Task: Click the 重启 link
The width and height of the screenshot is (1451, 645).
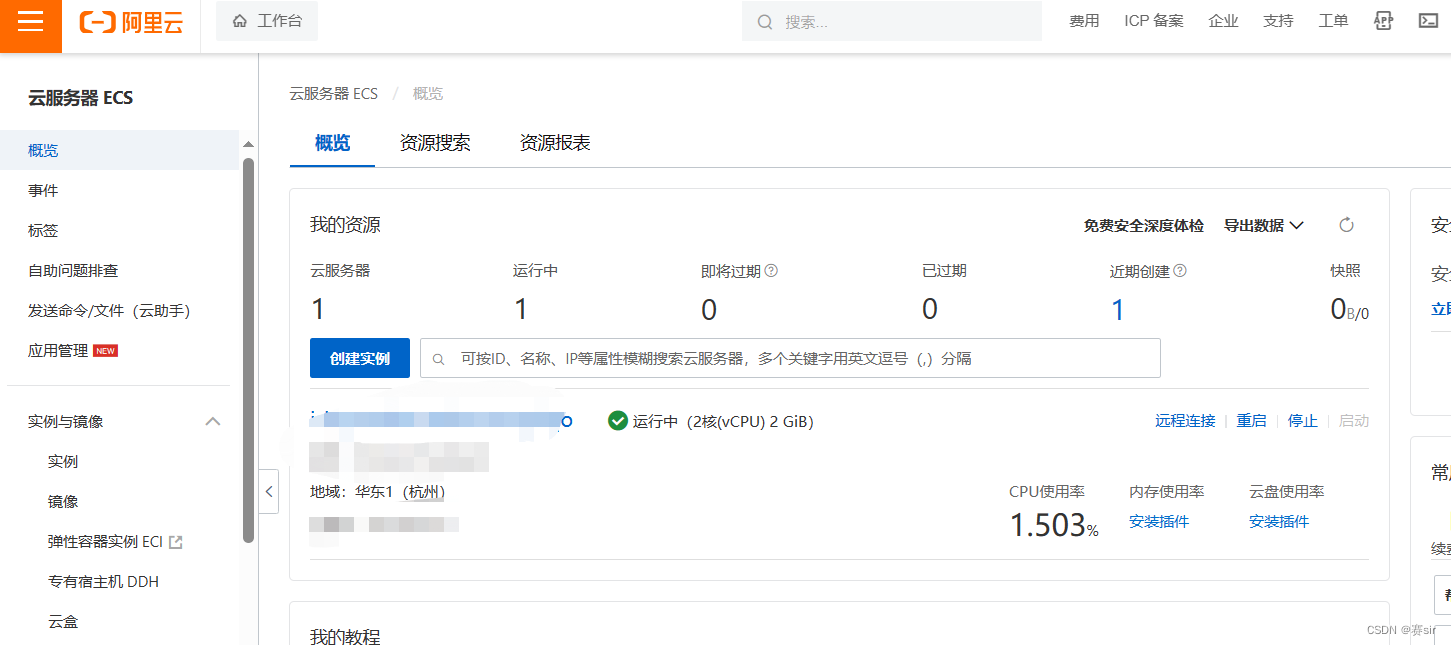Action: pos(1251,421)
